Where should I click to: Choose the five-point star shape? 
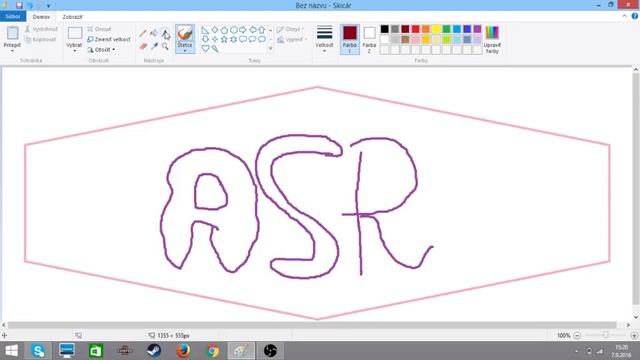point(224,40)
